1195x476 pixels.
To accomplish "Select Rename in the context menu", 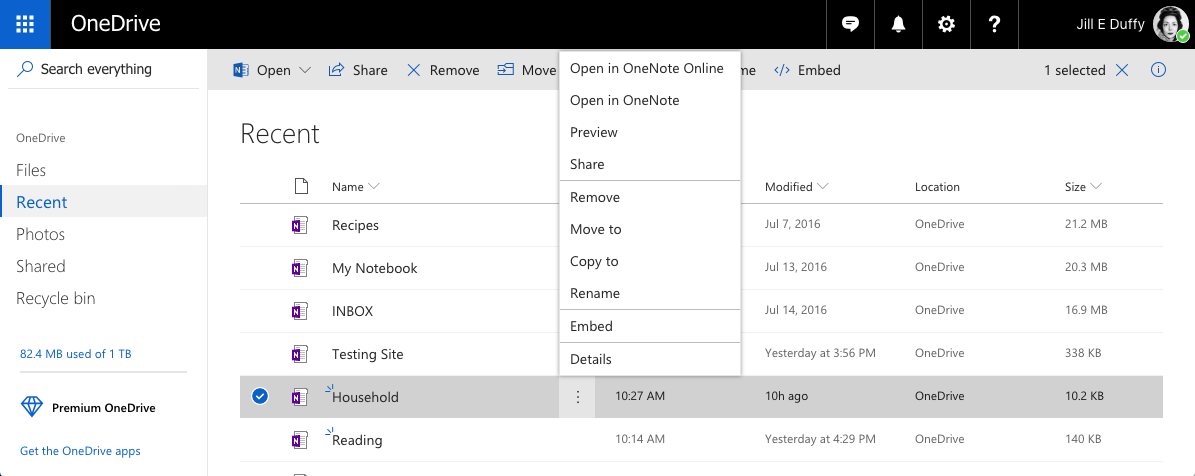I will click(x=650, y=293).
